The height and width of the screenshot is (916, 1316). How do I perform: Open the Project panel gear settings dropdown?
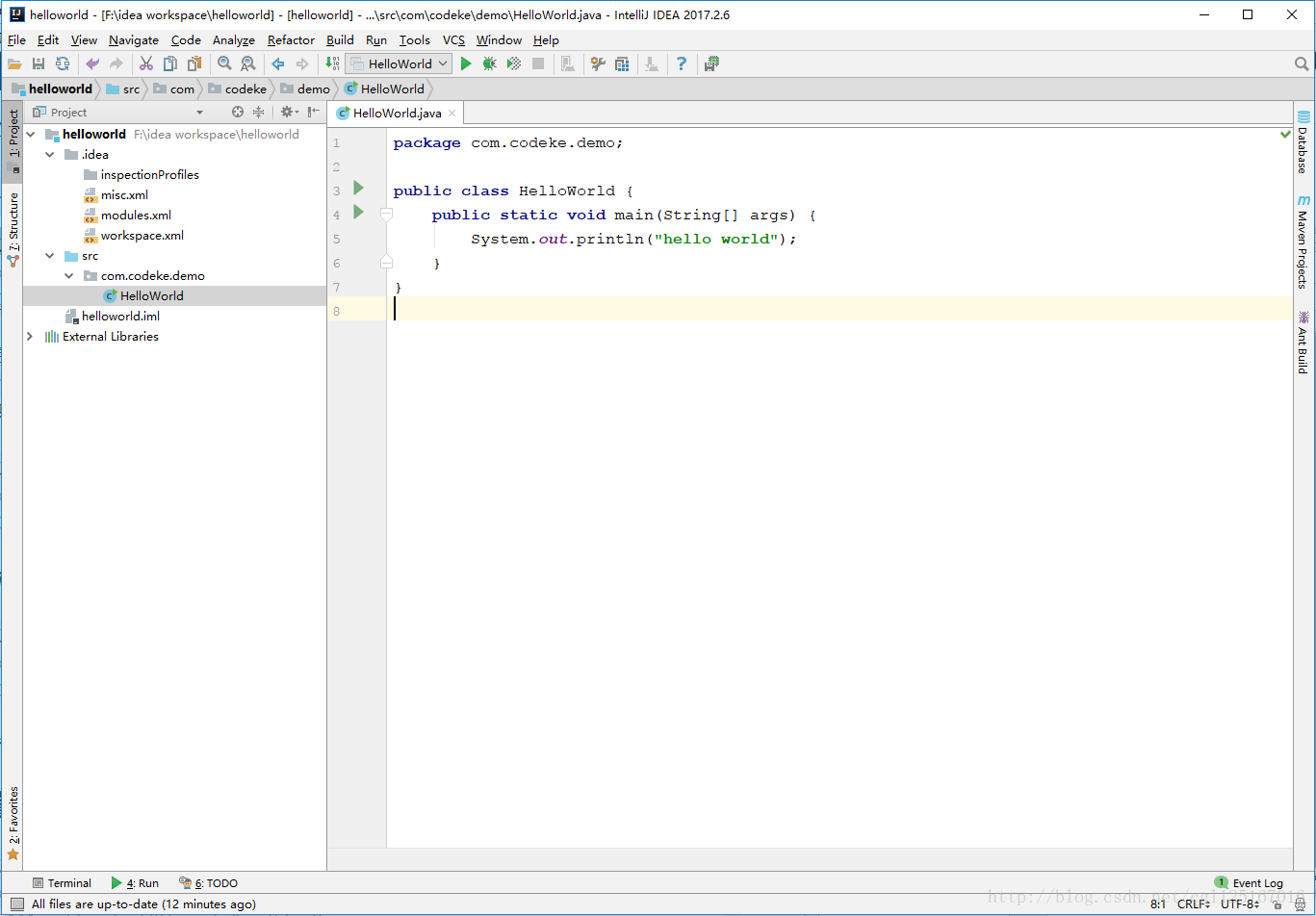tap(289, 113)
